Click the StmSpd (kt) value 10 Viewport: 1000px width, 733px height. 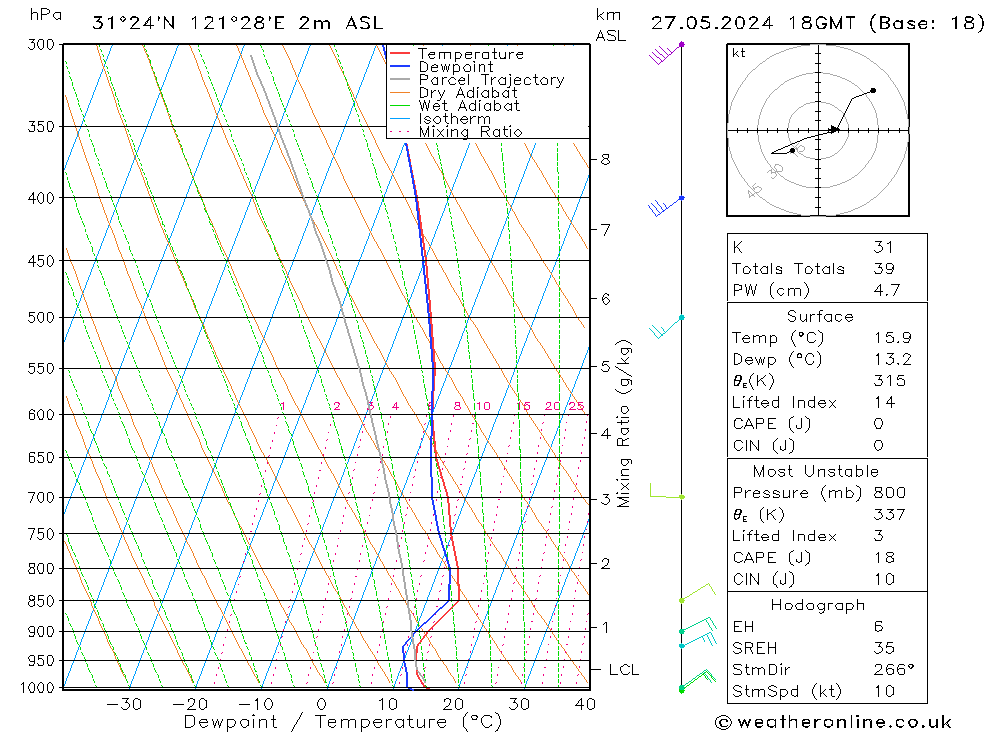pos(884,692)
